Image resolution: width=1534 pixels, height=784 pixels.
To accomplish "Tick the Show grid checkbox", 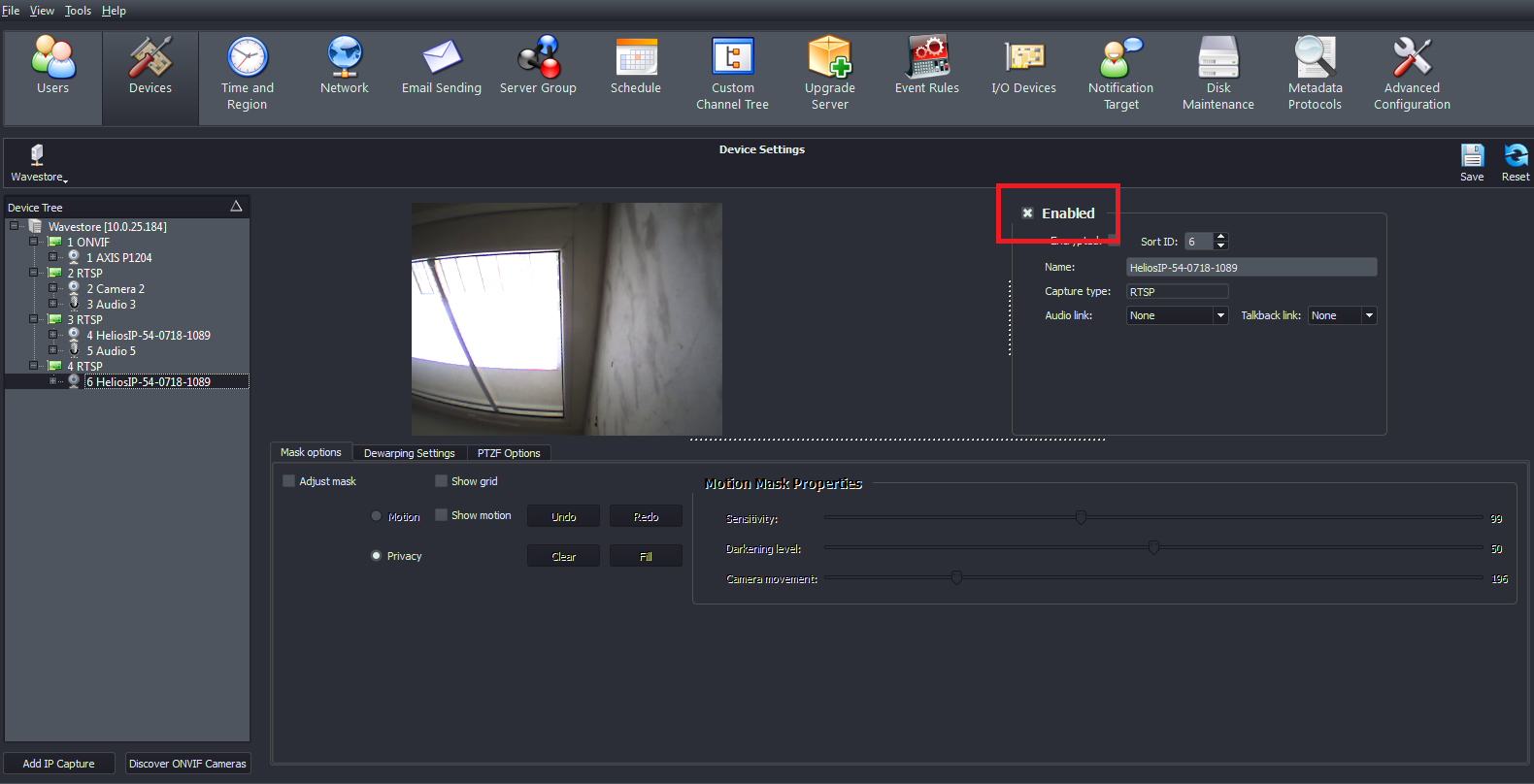I will click(x=441, y=481).
